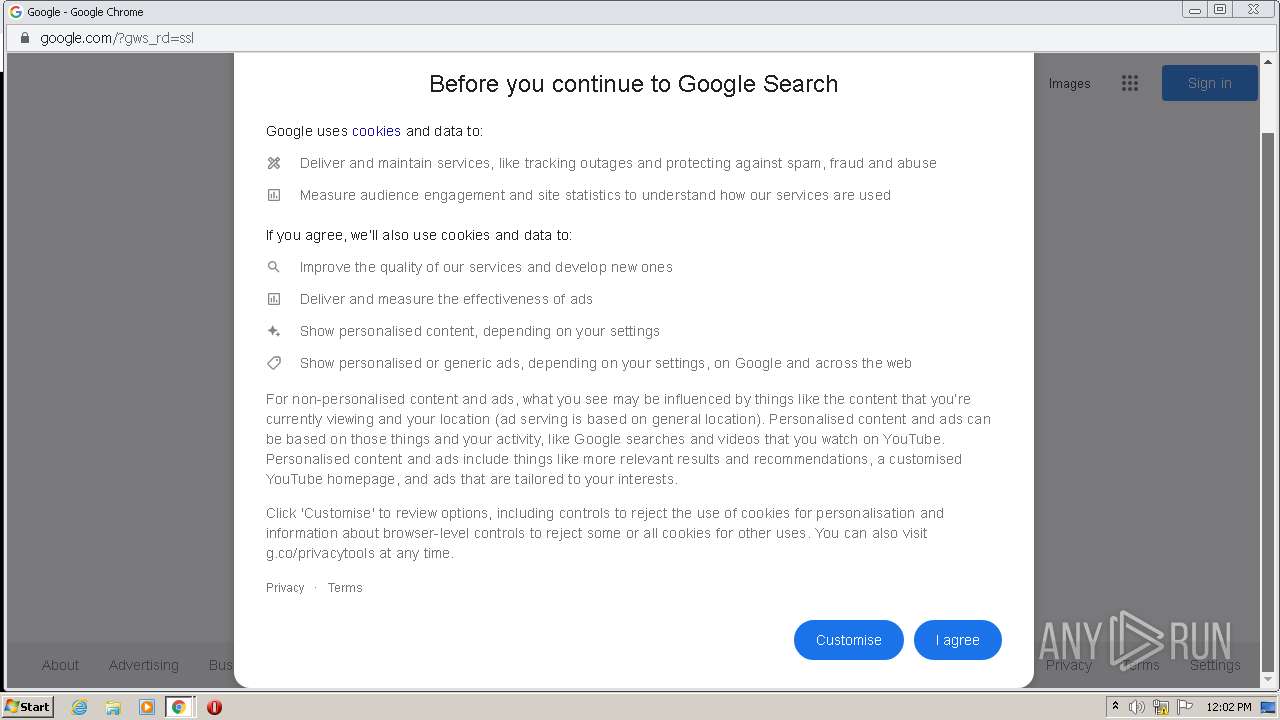The height and width of the screenshot is (720, 1280).
Task: Click the chart icon beside Measure audience engagement
Action: point(274,195)
